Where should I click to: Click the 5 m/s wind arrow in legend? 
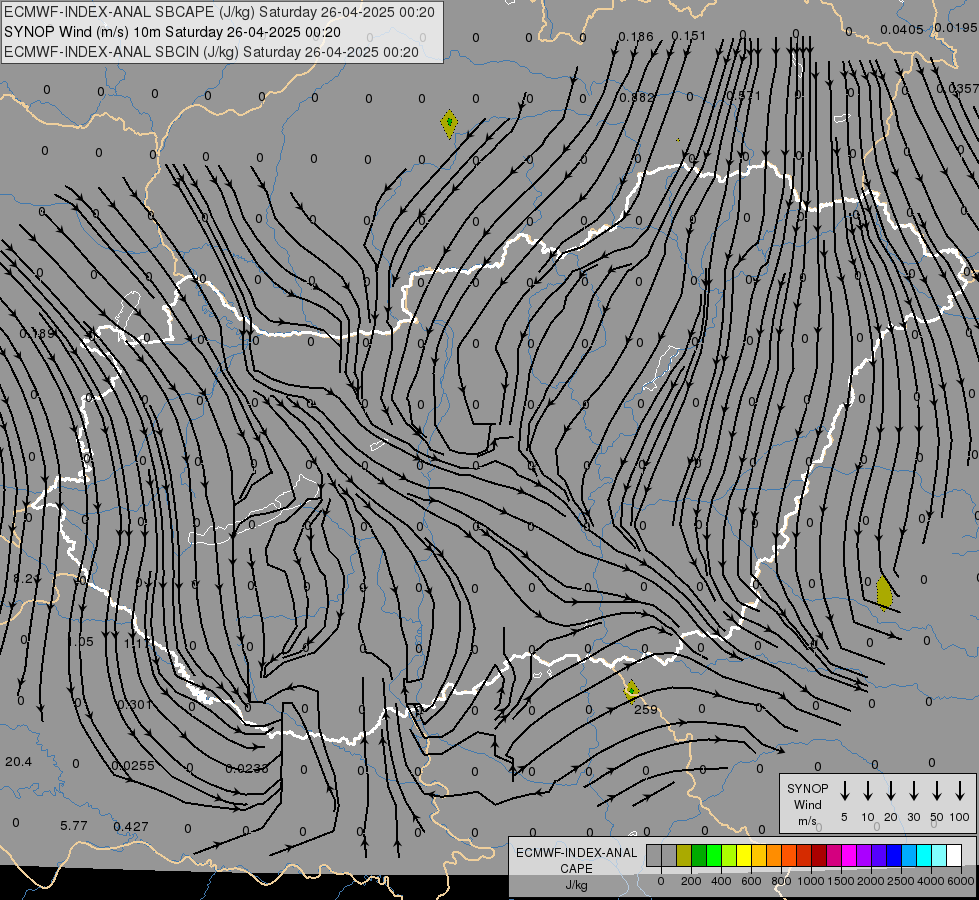[844, 791]
